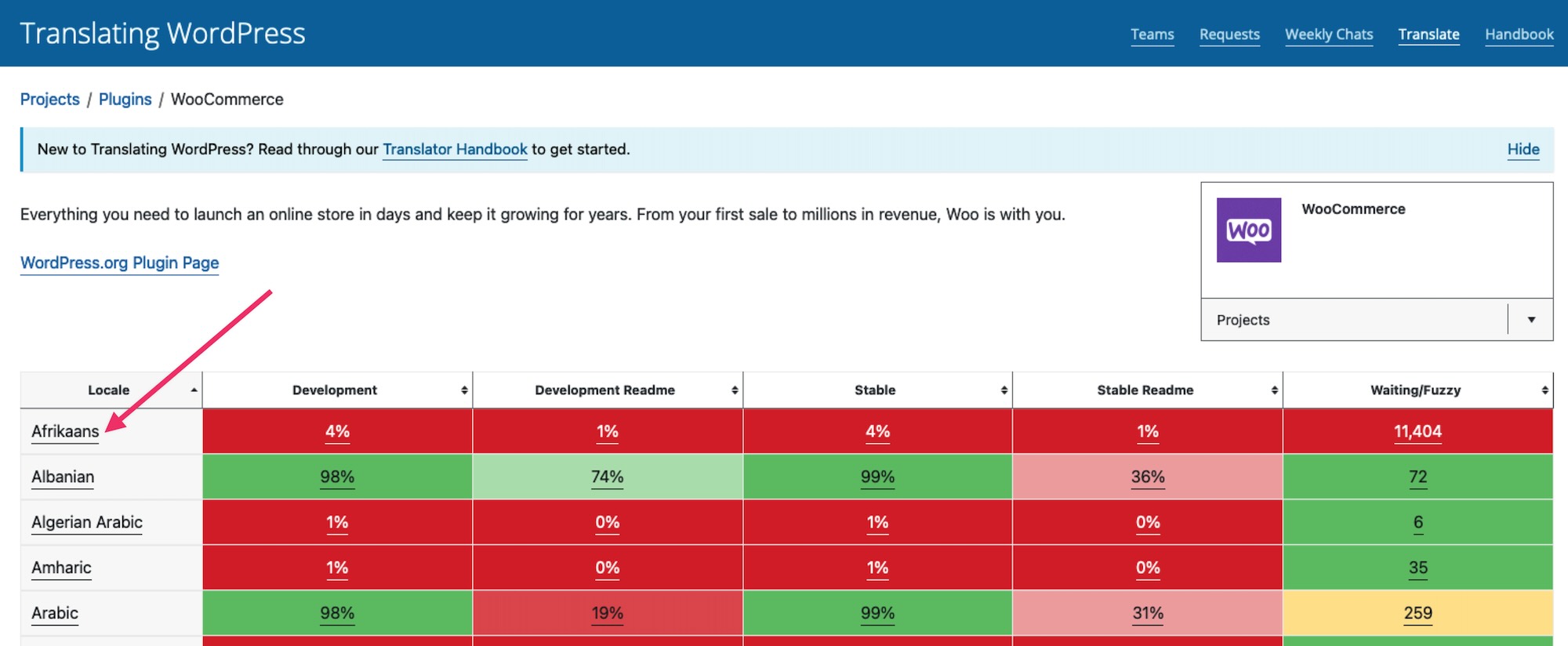The width and height of the screenshot is (1568, 646).
Task: Sort by Development column sort arrows
Action: (x=464, y=390)
